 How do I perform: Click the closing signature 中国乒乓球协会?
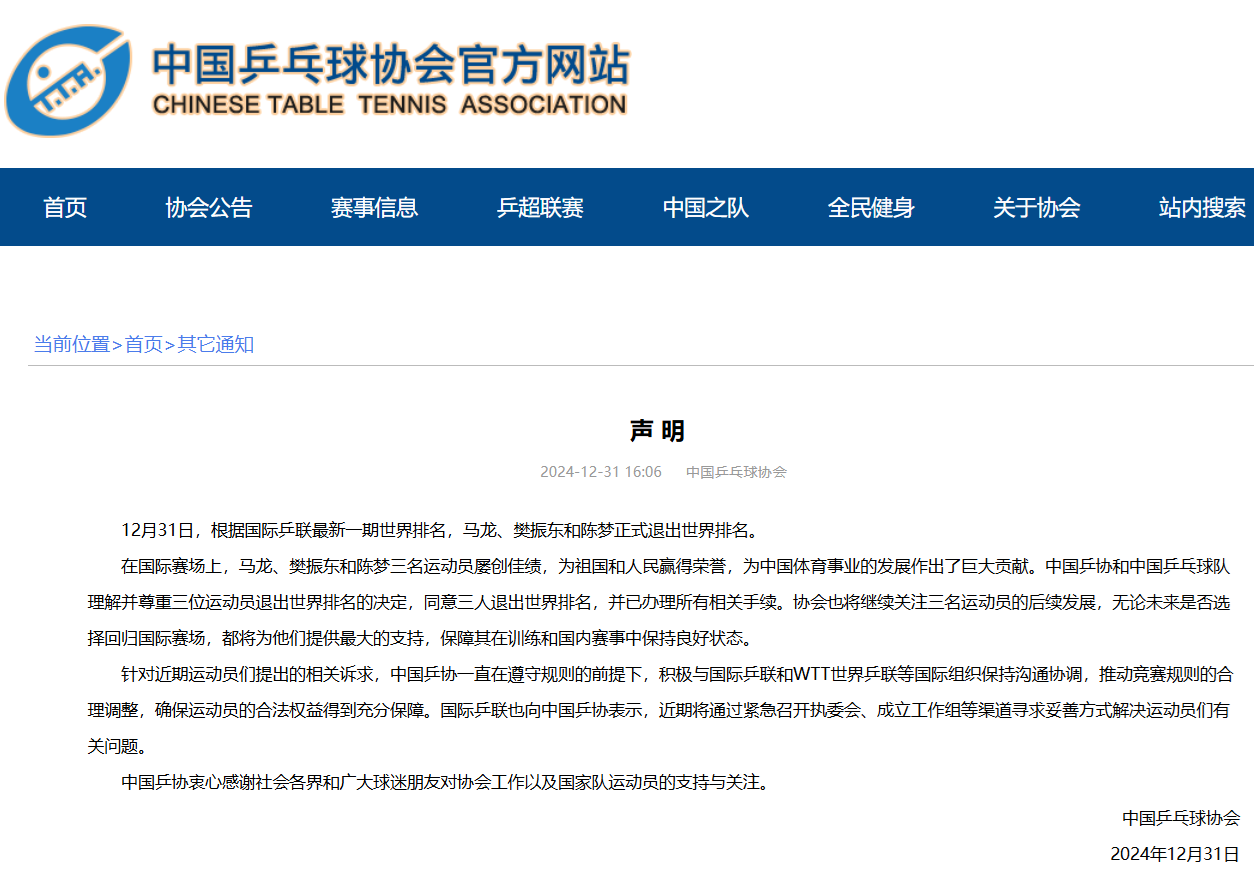point(1181,818)
